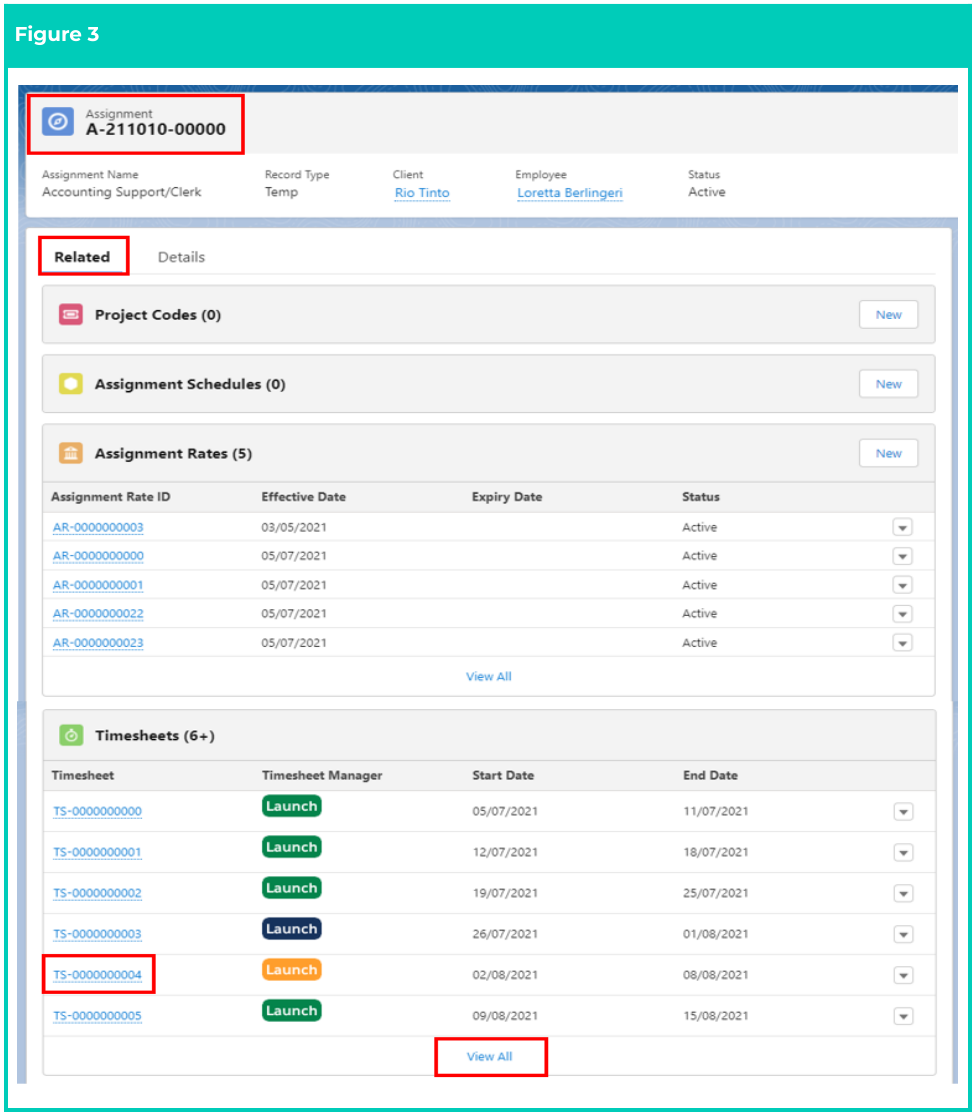976x1116 pixels.
Task: Open rate AR-0000000000
Action: (x=98, y=556)
